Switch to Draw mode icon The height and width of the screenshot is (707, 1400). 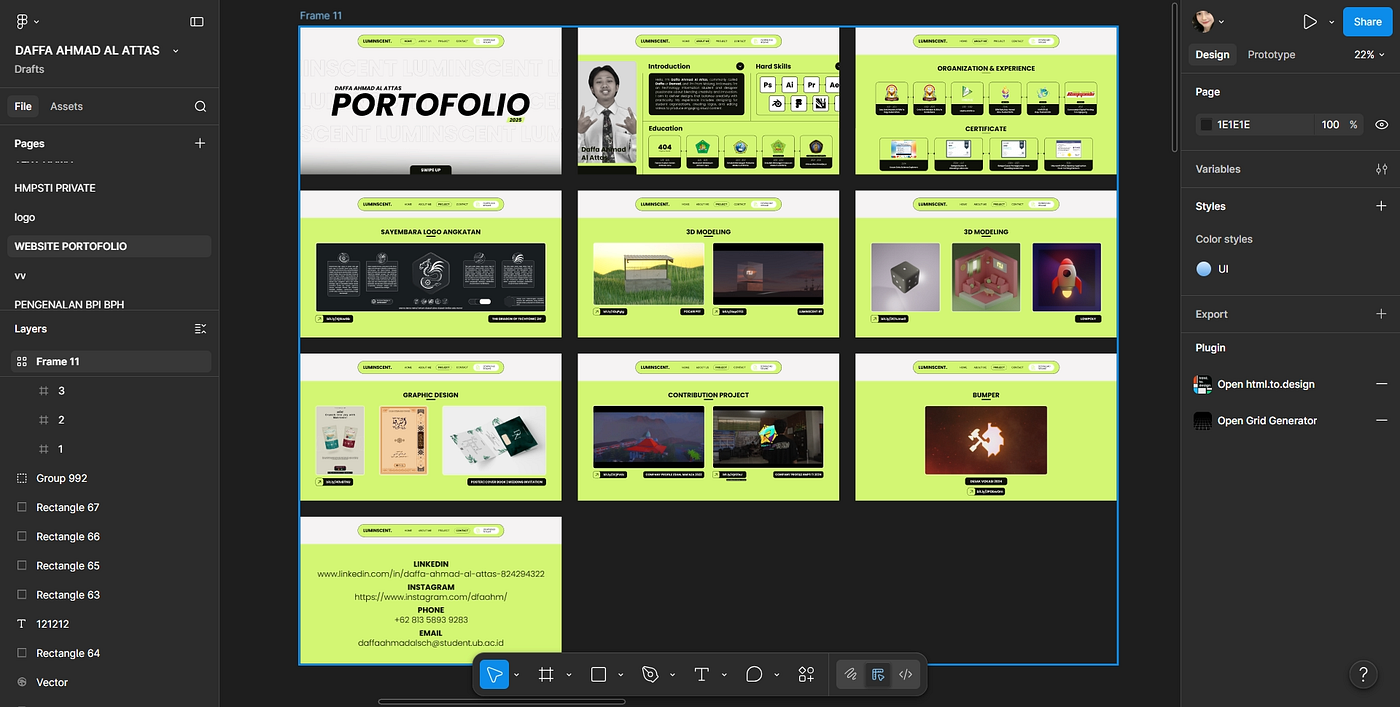pyautogui.click(x=850, y=675)
